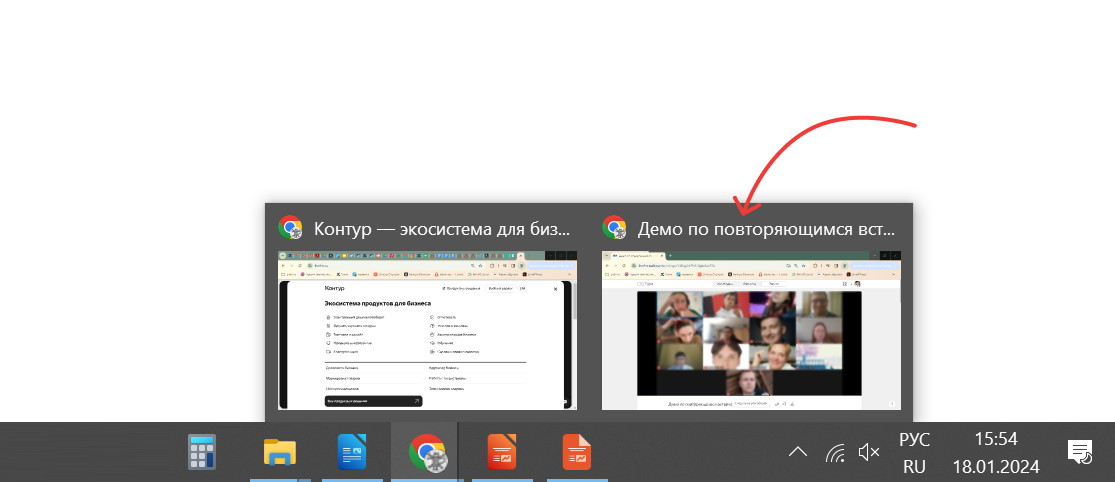
Task: Click Chrome icon beside Контур preview title
Action: (290, 227)
